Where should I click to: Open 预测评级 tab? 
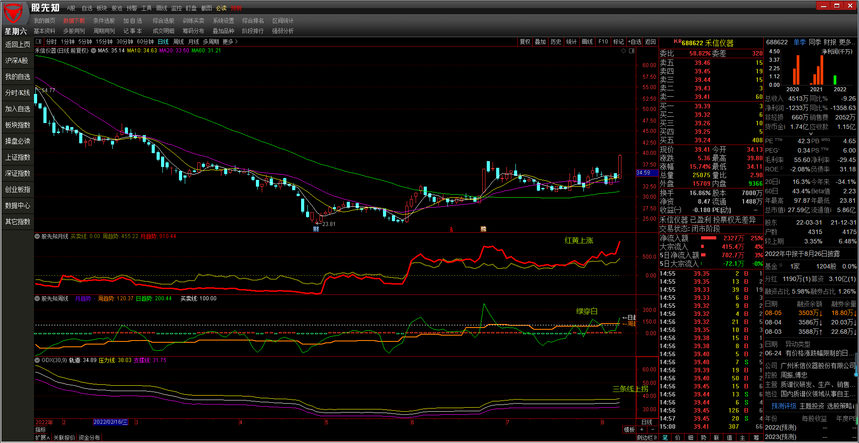click(x=783, y=406)
